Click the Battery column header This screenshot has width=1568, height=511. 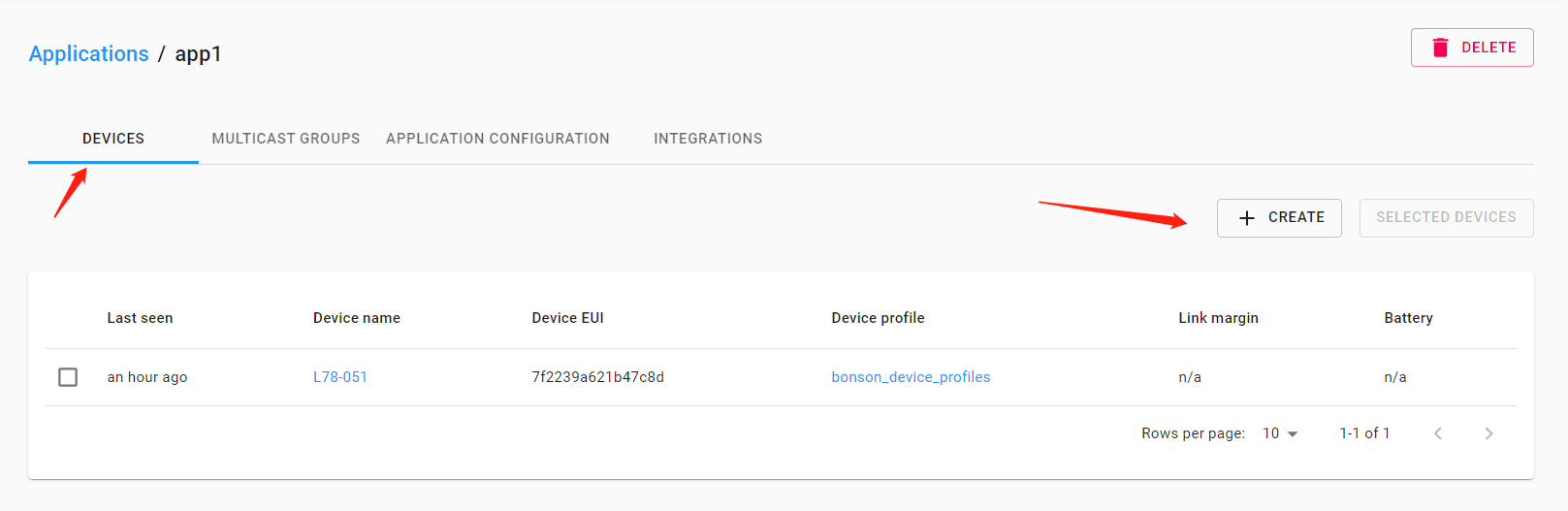1408,318
